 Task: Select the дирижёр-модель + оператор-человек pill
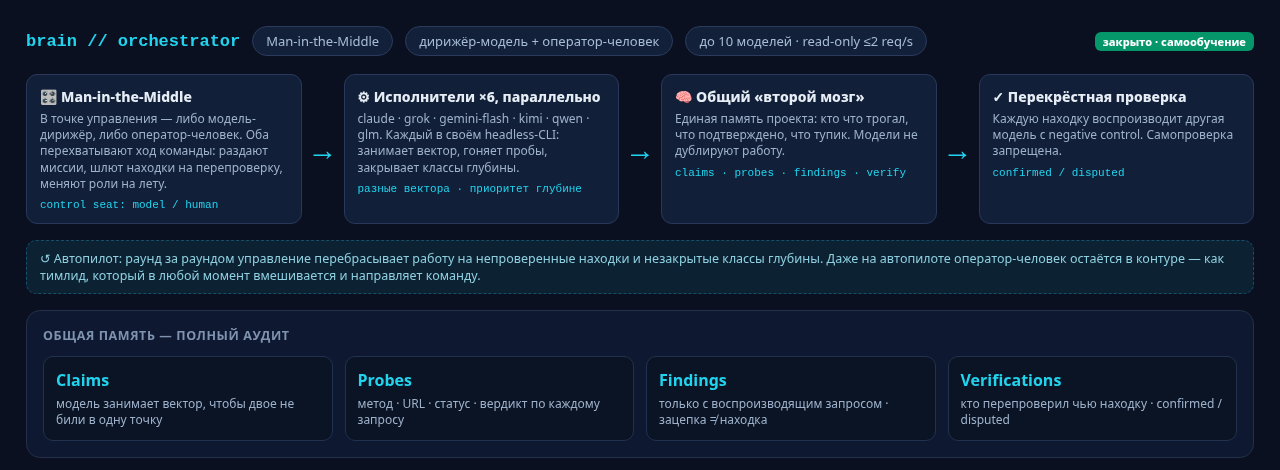click(539, 41)
